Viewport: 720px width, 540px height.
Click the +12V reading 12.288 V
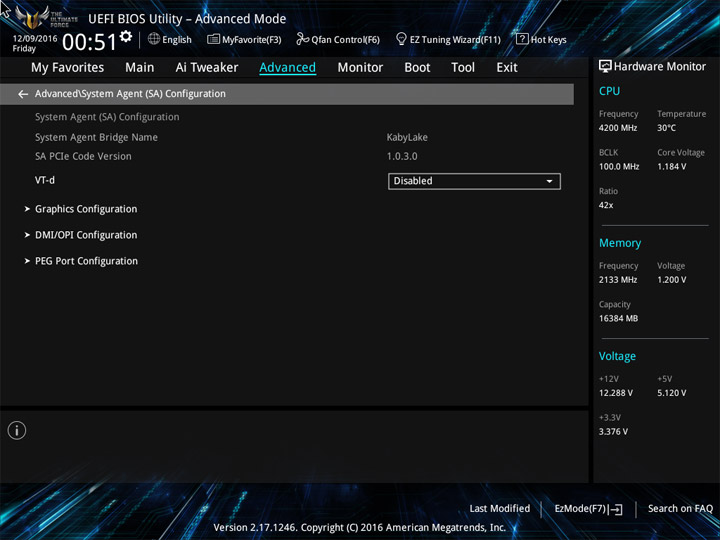pos(615,393)
